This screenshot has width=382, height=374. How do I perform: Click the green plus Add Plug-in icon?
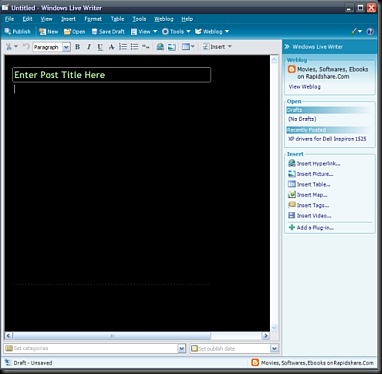(292, 227)
